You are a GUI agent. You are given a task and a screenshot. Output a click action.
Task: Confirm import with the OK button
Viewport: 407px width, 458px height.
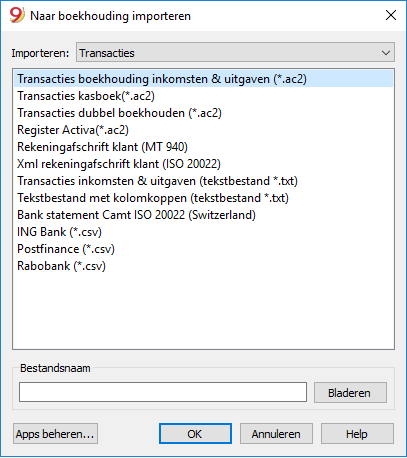195,434
